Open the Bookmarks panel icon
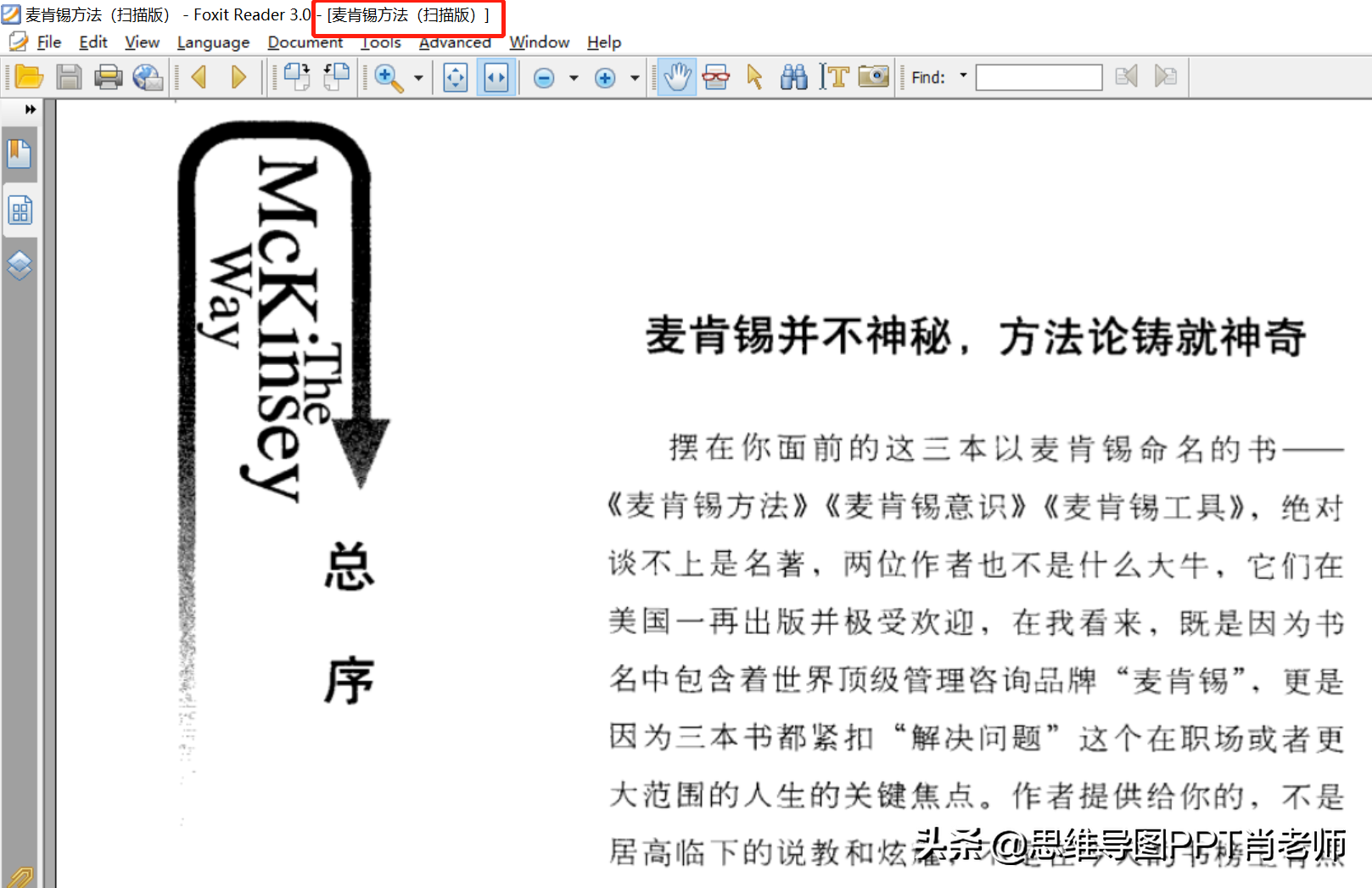The height and width of the screenshot is (888, 1372). click(x=20, y=154)
